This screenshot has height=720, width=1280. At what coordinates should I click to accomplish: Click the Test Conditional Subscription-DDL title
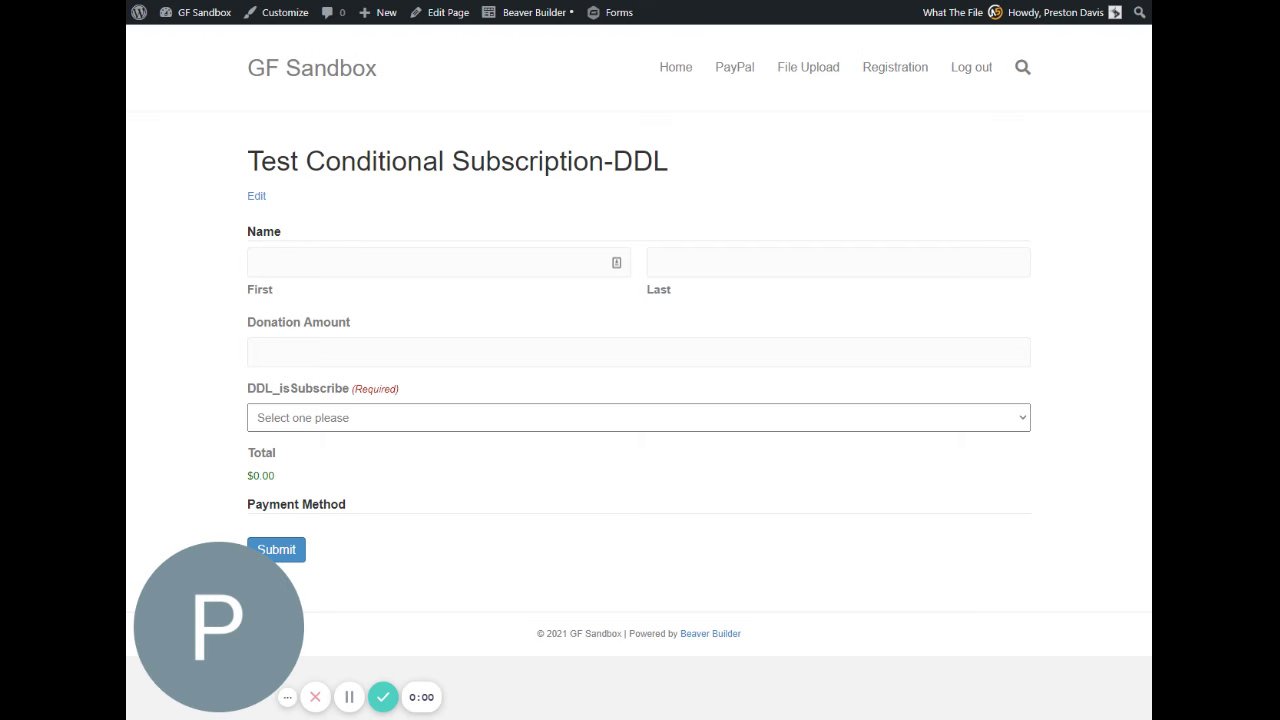point(457,161)
